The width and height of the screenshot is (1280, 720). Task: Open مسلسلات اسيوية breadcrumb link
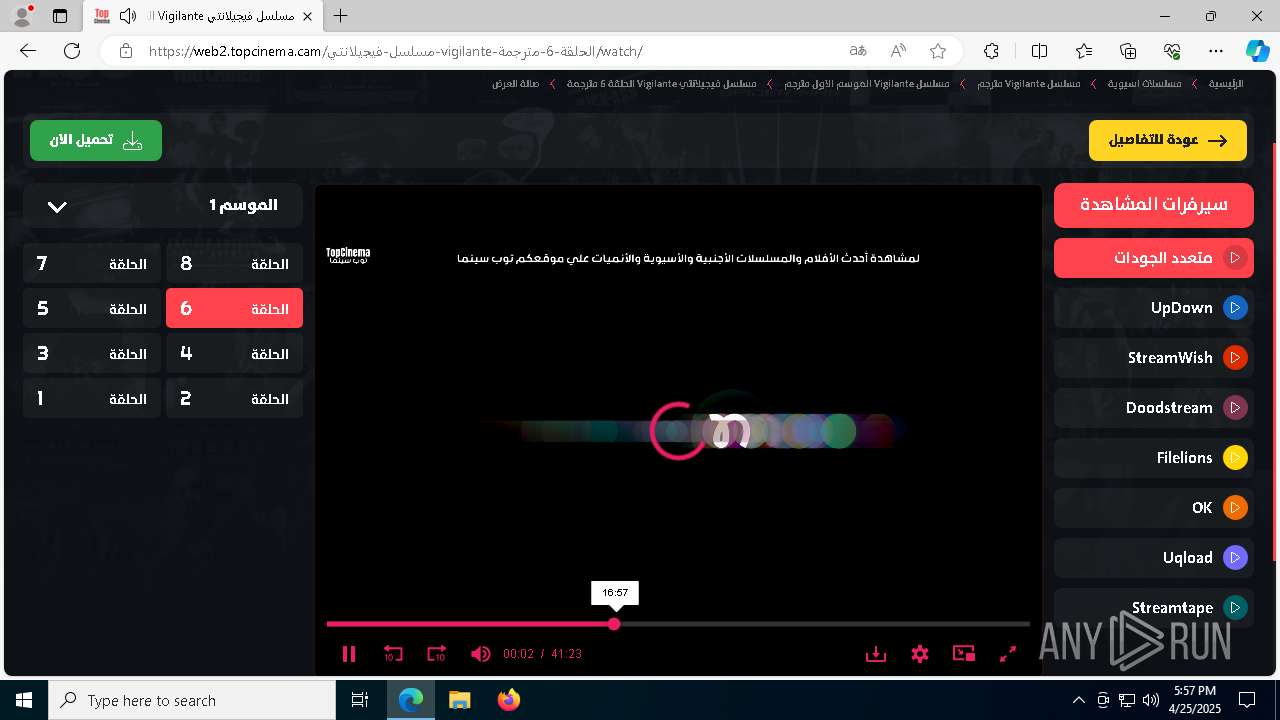(1144, 84)
